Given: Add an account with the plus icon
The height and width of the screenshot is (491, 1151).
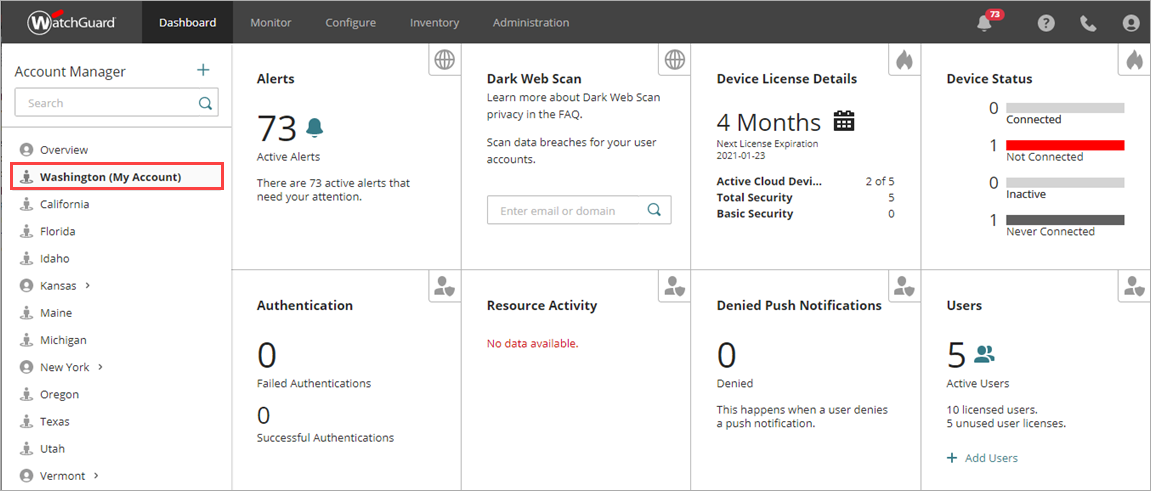Looking at the screenshot, I should coord(203,70).
